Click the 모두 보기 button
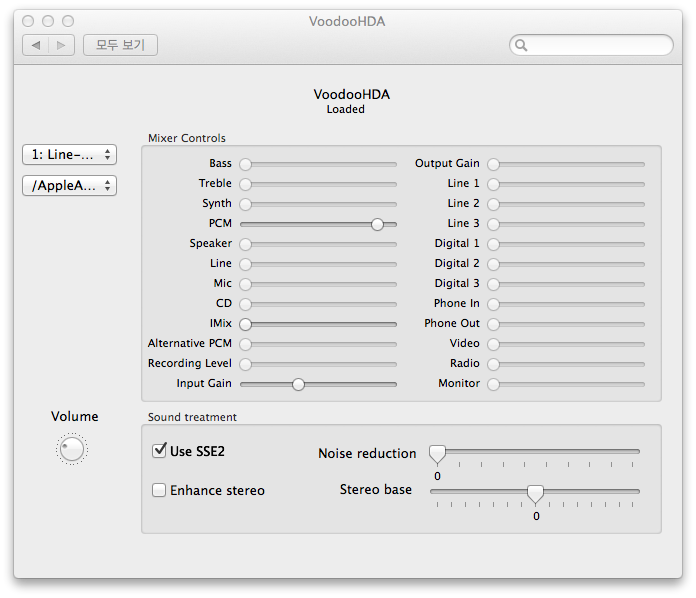Viewport: 696px width, 598px height. point(120,45)
